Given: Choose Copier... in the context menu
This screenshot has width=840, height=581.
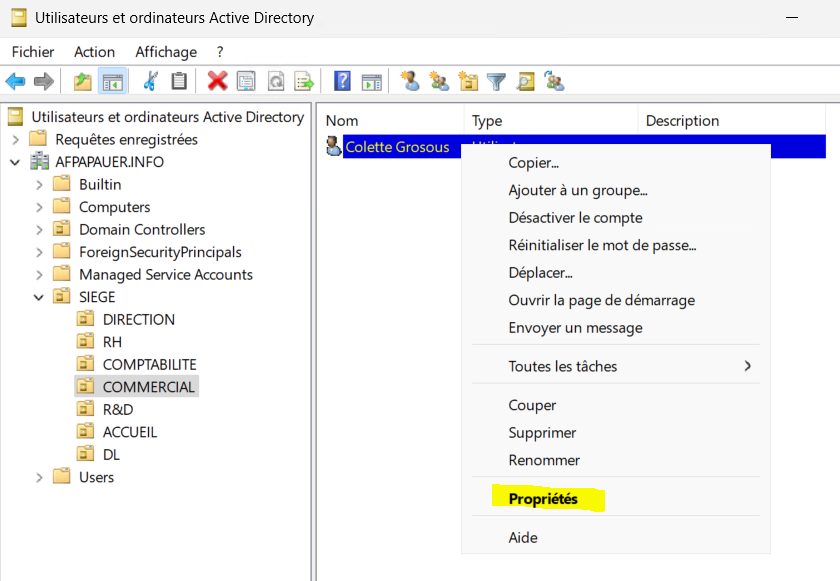Looking at the screenshot, I should pos(534,163).
